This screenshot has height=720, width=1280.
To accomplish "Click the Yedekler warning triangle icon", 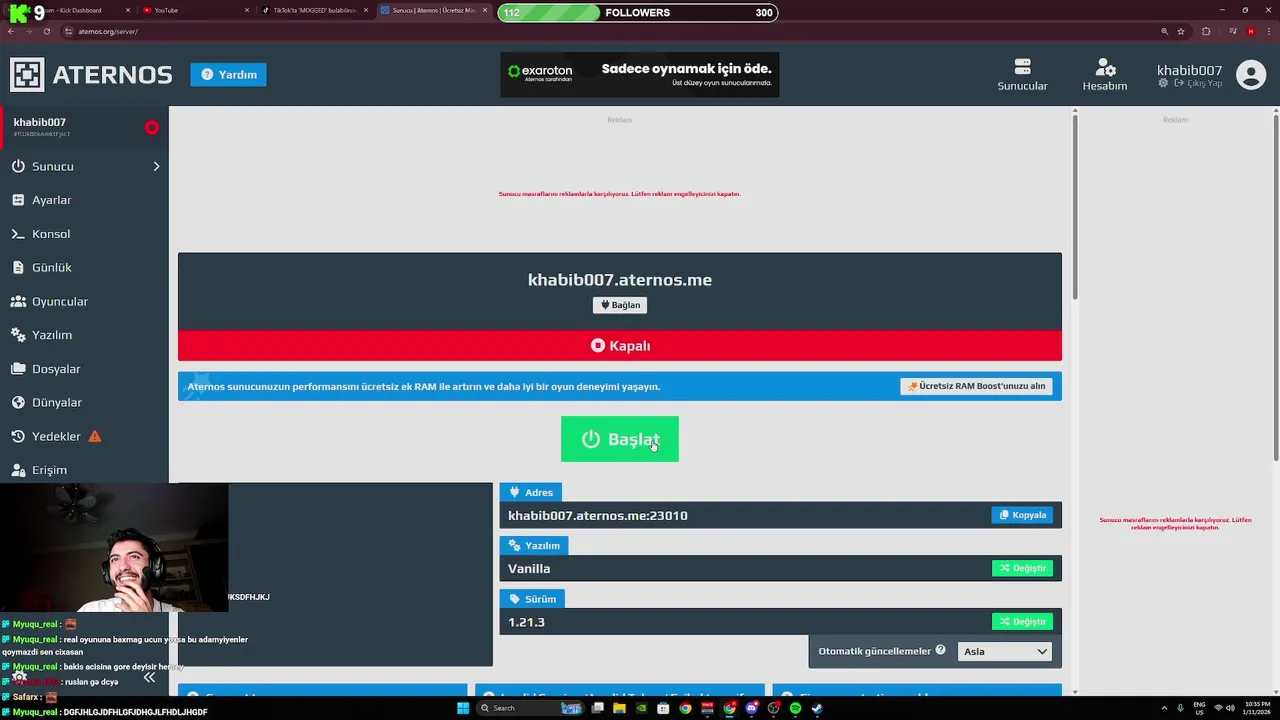I will [95, 436].
